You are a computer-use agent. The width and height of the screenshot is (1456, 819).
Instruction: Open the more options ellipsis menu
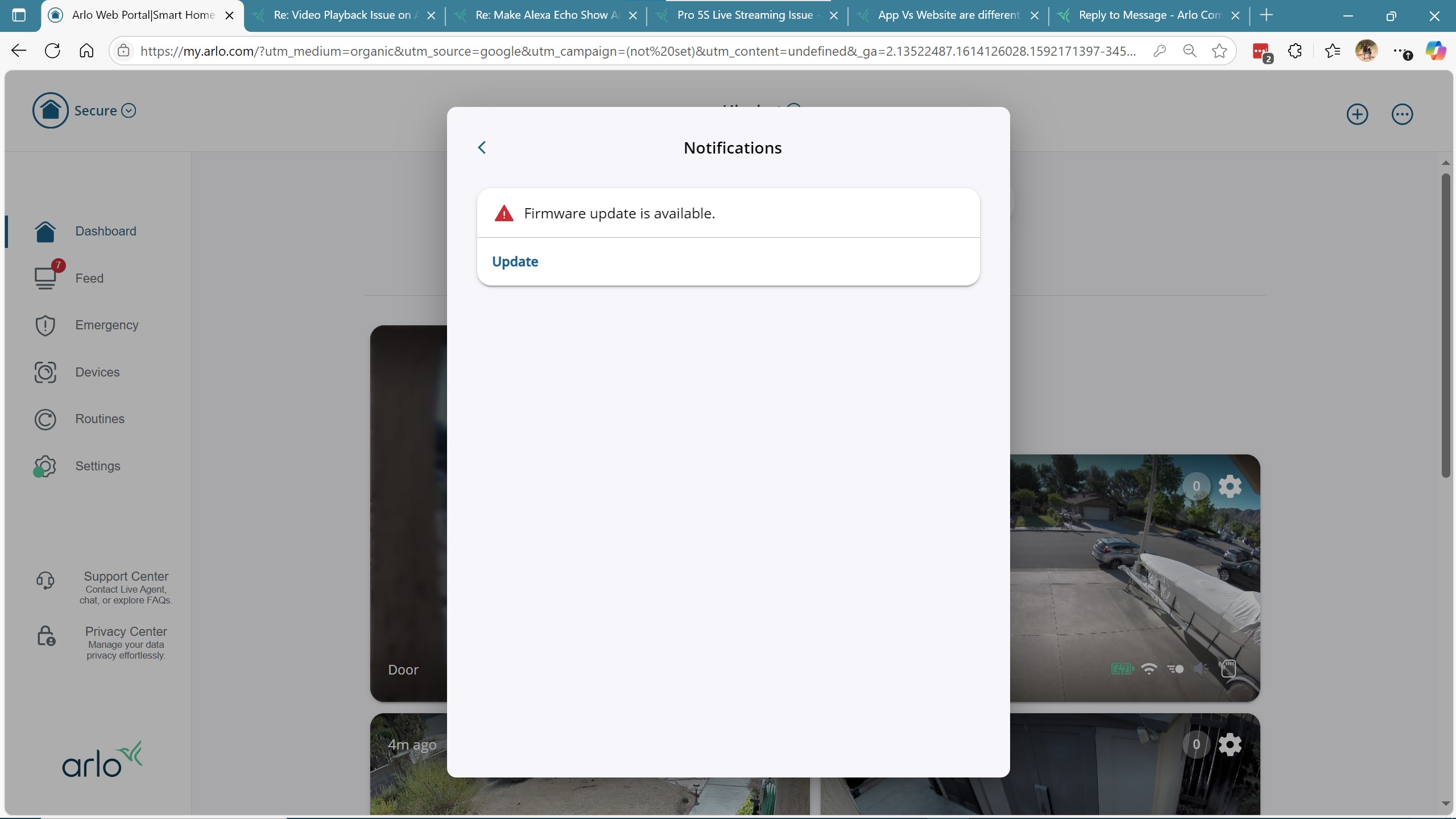[x=1402, y=114]
